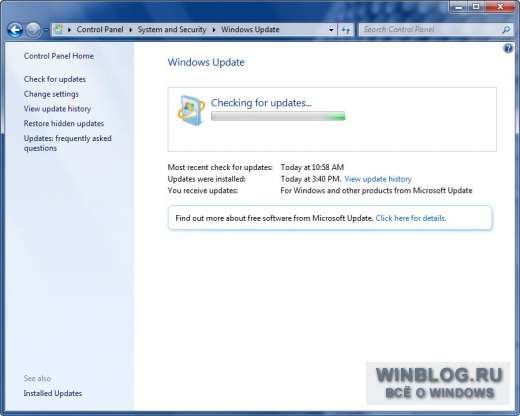
Task: Open Updates: frequently asked questions
Action: (x=68, y=143)
